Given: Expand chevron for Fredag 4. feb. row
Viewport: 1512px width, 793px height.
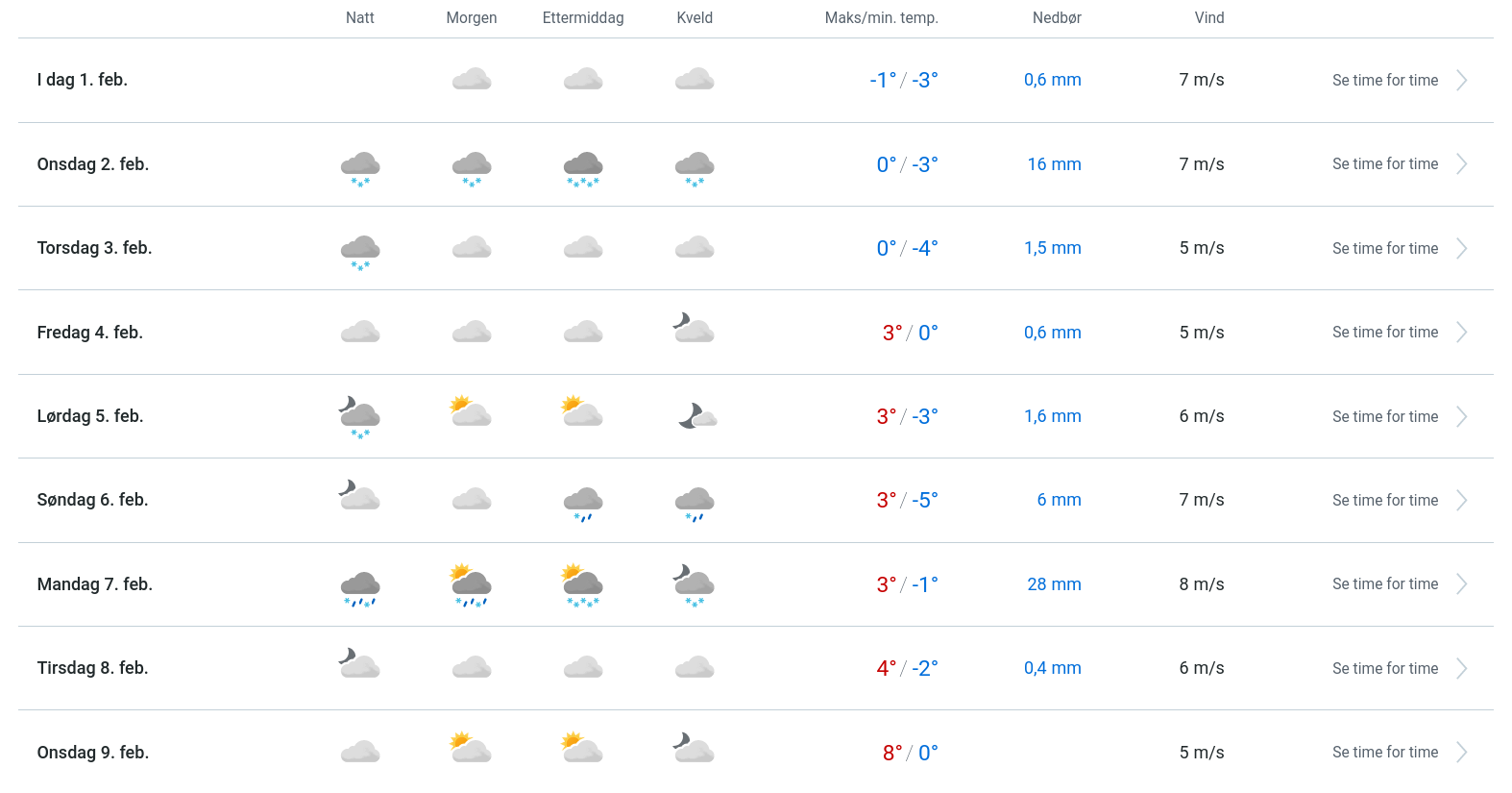Looking at the screenshot, I should pyautogui.click(x=1461, y=333).
